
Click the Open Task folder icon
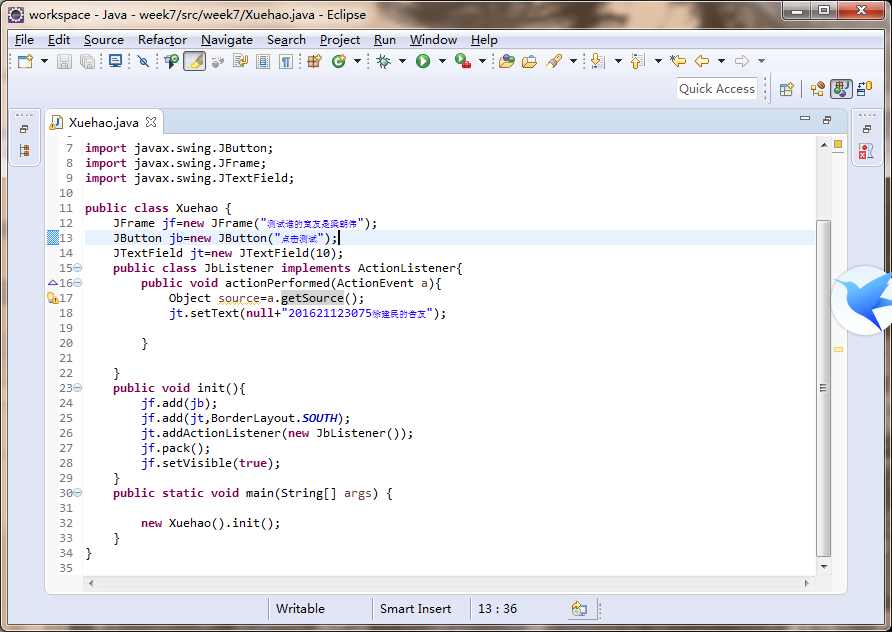529,61
